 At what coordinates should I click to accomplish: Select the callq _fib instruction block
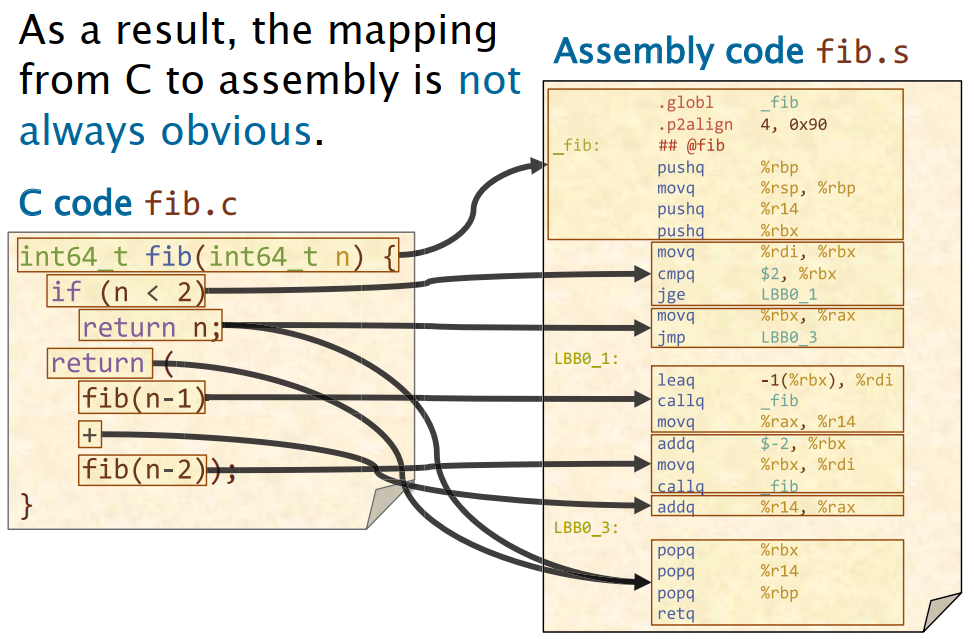pos(725,400)
